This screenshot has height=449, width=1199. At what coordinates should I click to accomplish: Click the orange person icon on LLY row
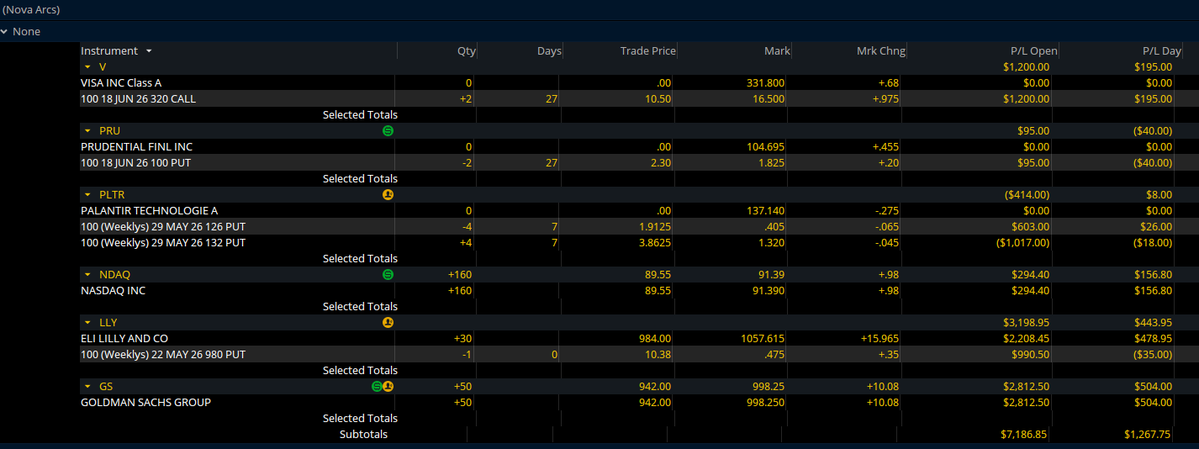click(388, 323)
